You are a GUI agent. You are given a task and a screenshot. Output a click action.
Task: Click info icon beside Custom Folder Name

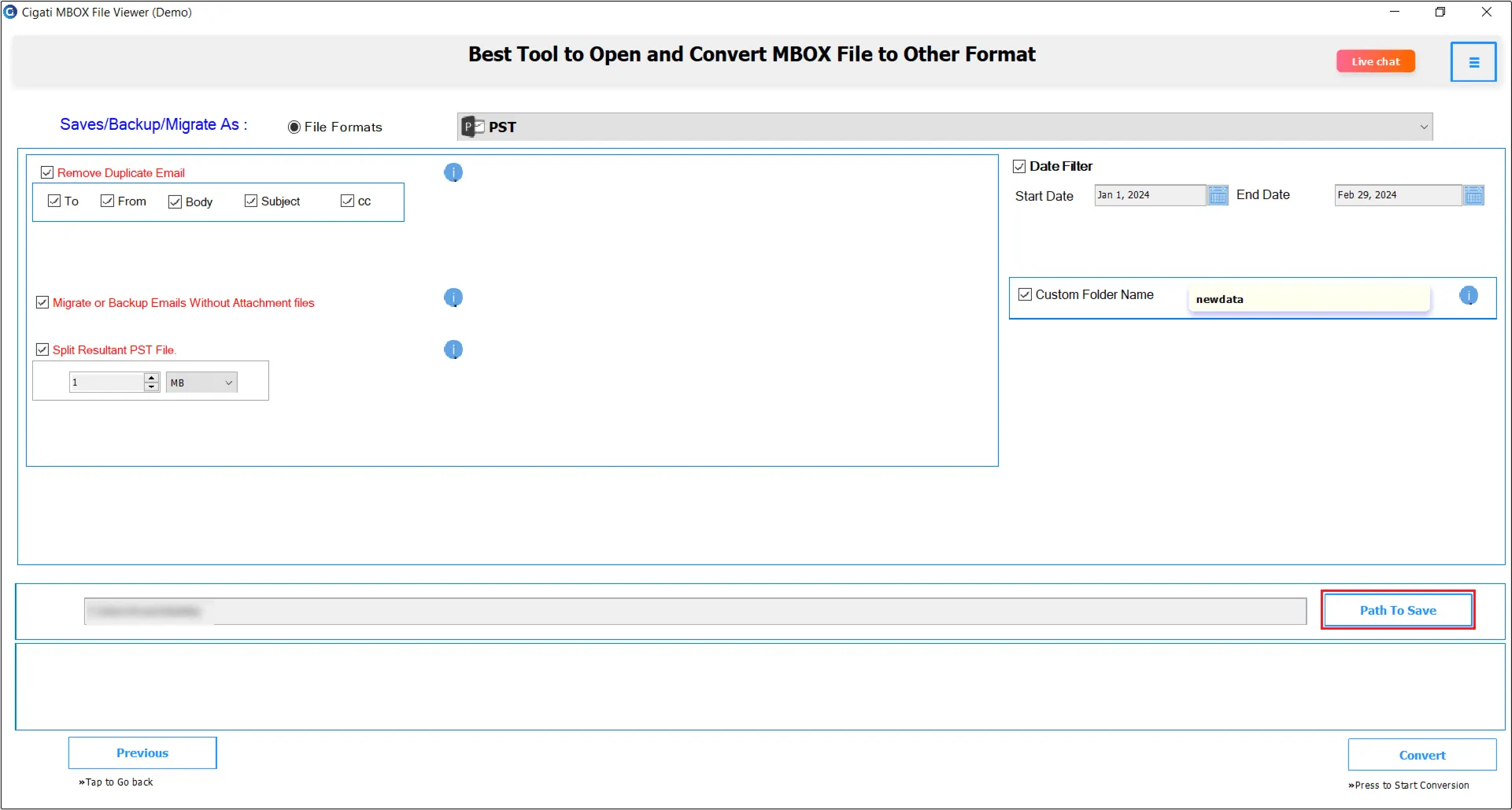[x=1469, y=295]
